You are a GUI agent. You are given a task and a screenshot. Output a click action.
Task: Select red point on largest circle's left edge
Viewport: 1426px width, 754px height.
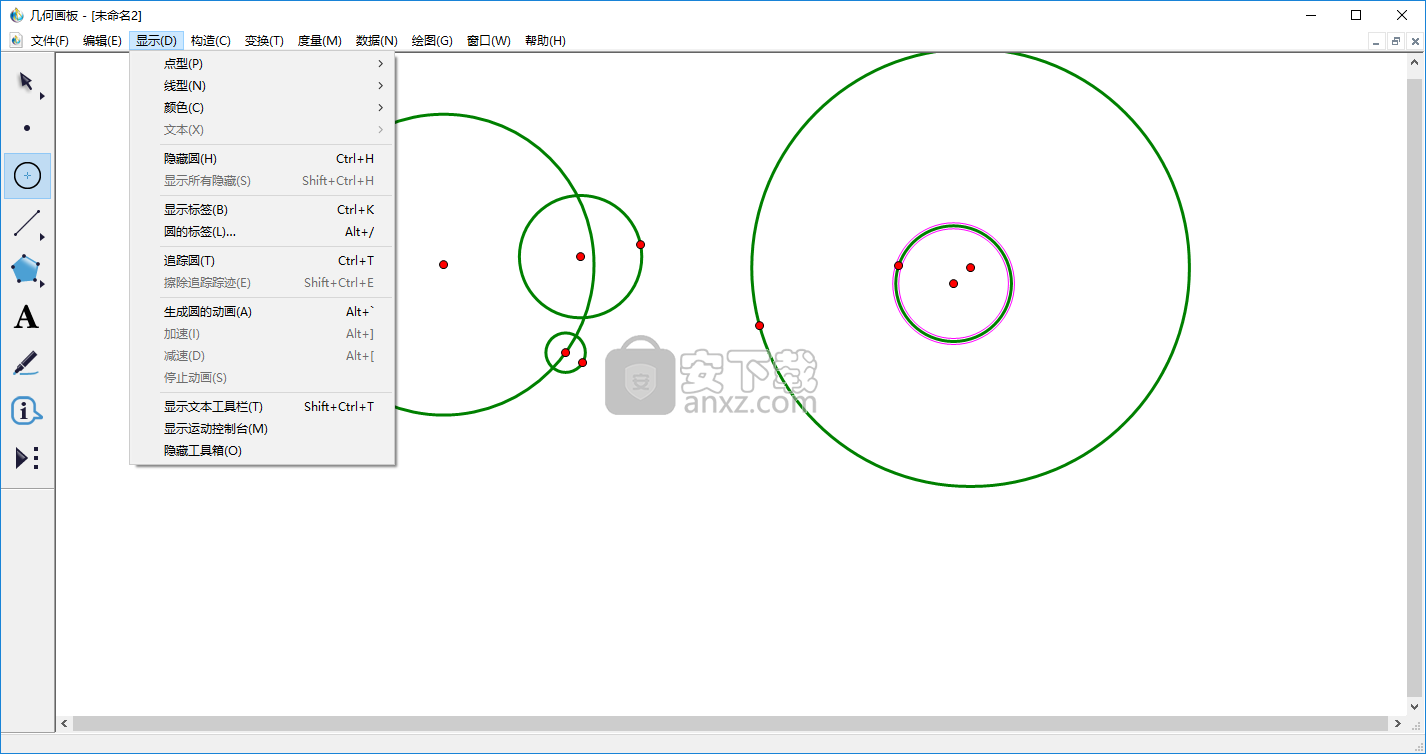click(x=759, y=325)
